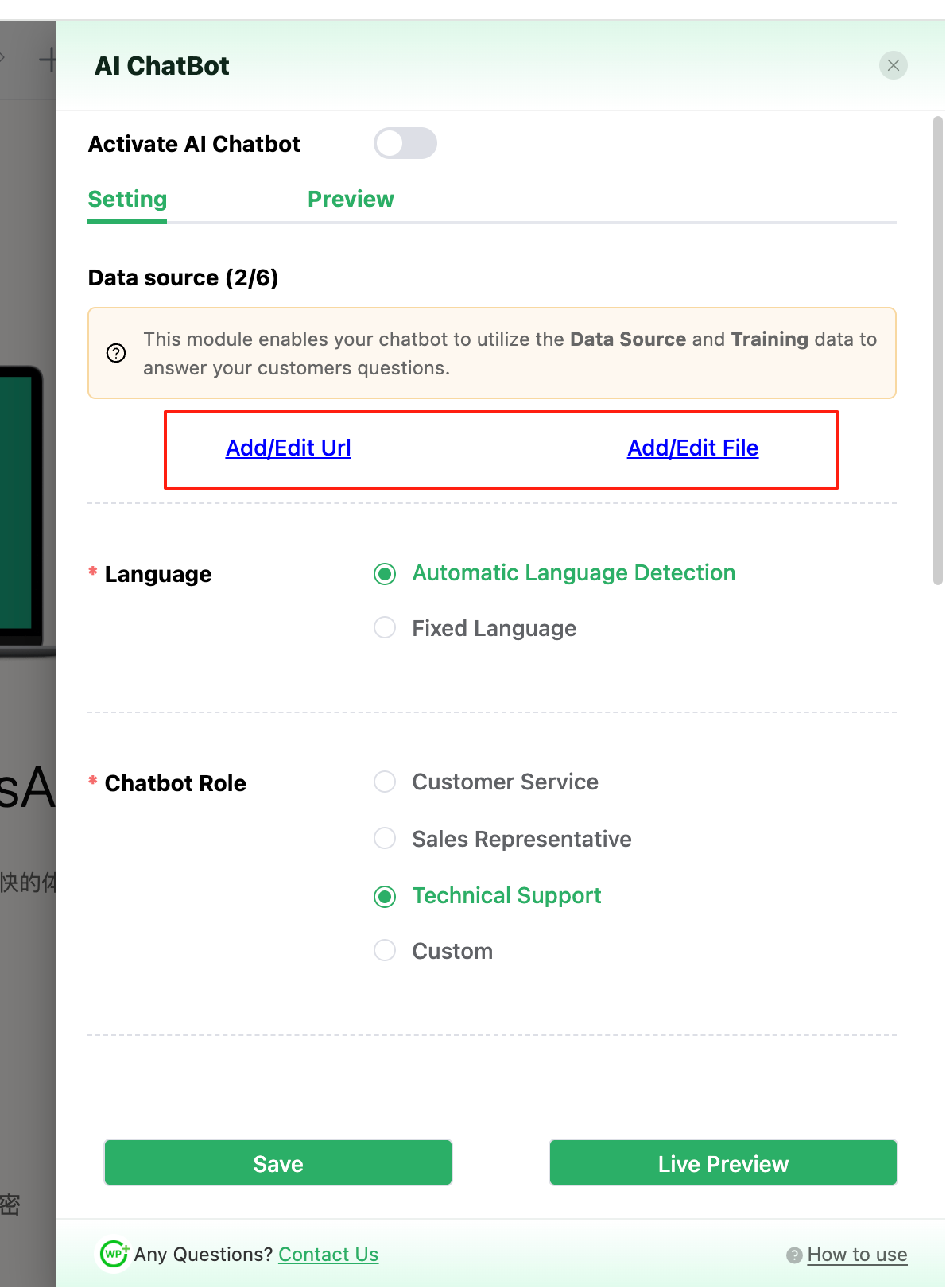Select Automatic Language Detection
This screenshot has width=946, height=1288.
click(385, 572)
